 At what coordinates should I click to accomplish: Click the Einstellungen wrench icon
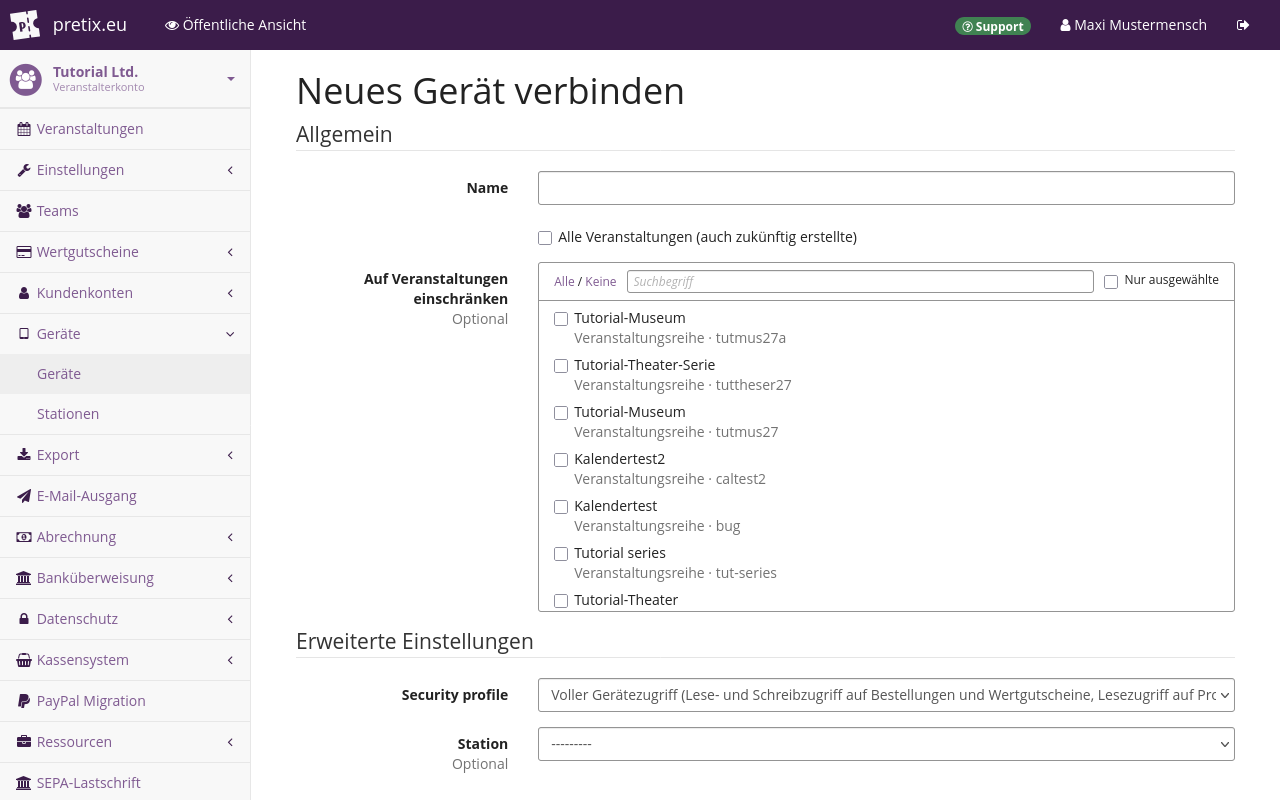point(24,170)
